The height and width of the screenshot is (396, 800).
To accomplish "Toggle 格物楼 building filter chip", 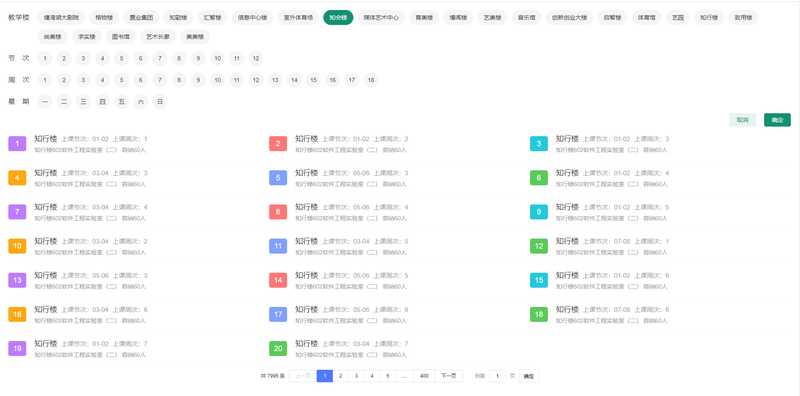I will (104, 18).
